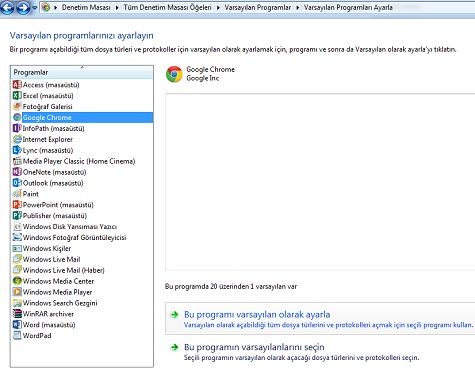
Task: Click inside the program description box
Action: 320,182
